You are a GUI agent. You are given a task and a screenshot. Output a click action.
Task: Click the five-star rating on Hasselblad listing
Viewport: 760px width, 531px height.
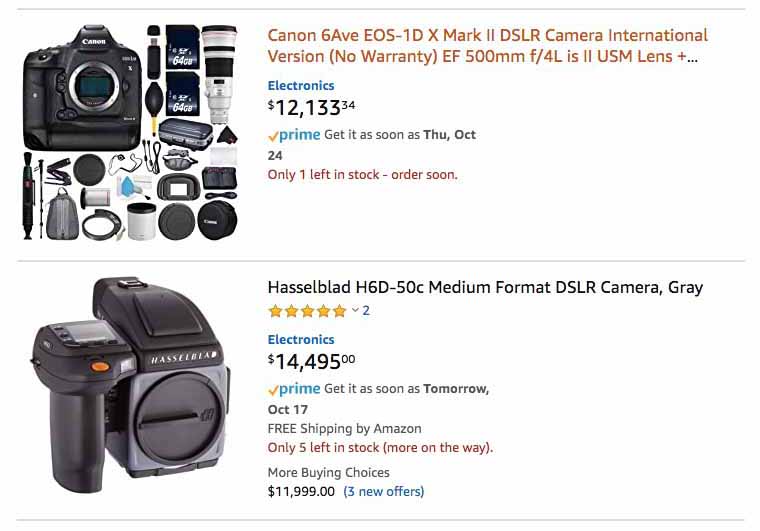coord(307,311)
